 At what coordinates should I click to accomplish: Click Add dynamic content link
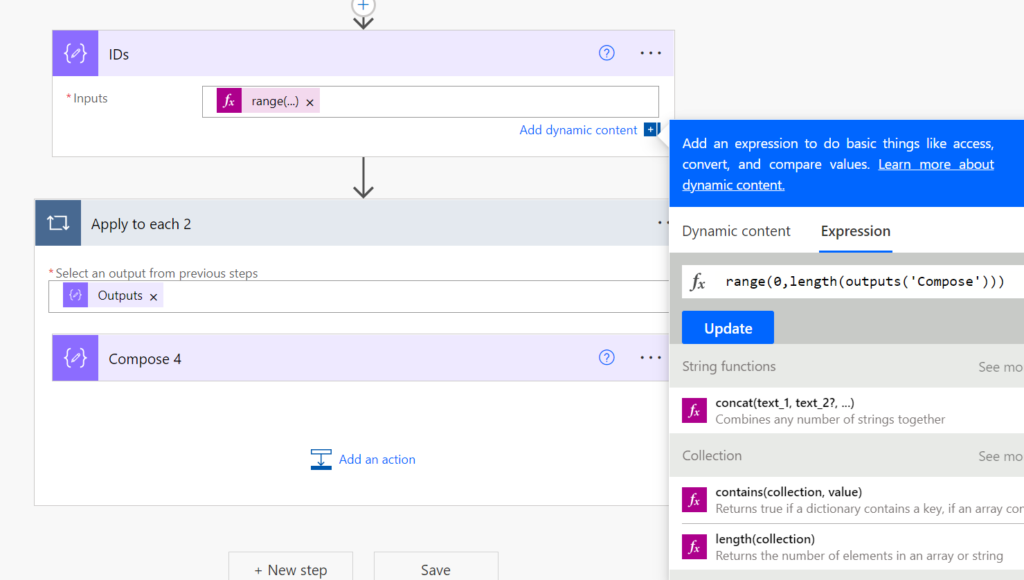pos(578,130)
